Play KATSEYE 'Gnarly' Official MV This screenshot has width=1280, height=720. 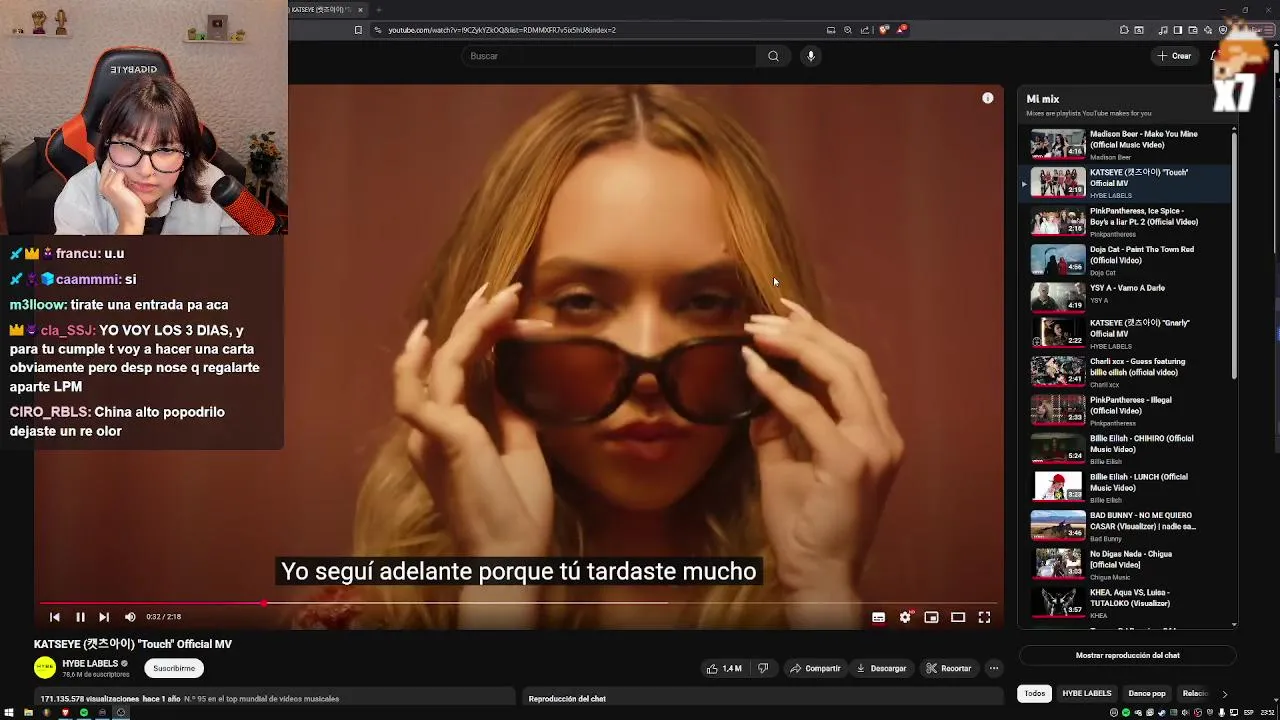click(x=1125, y=333)
